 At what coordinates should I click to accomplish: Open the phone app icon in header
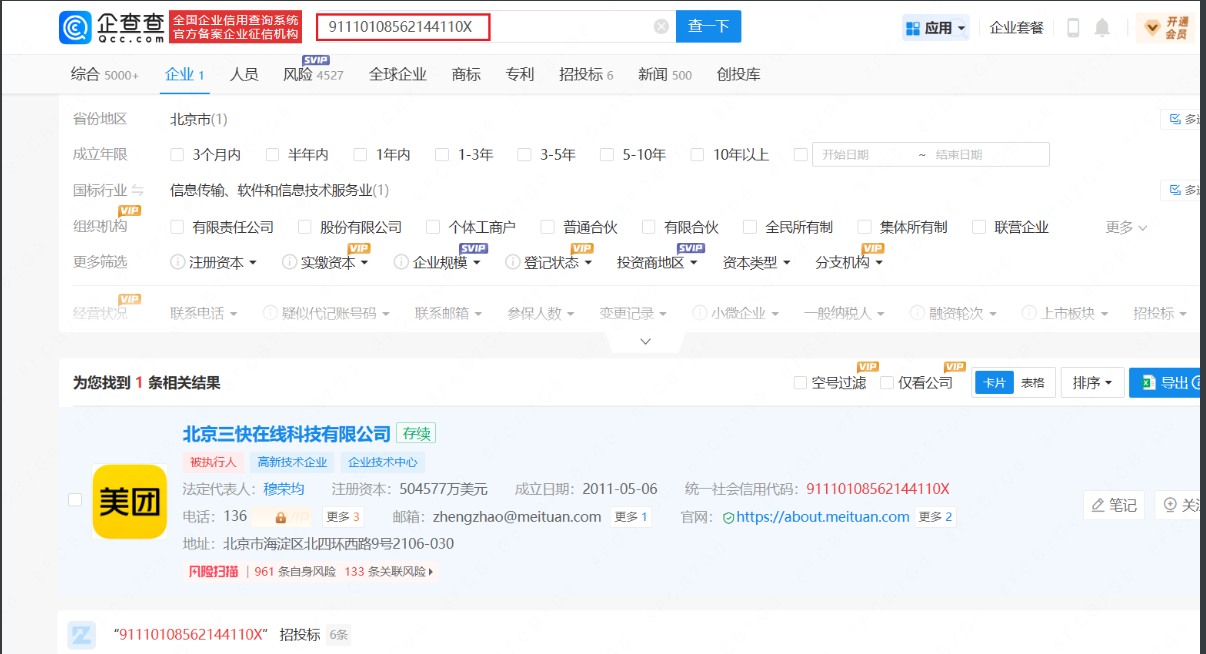coord(1073,28)
